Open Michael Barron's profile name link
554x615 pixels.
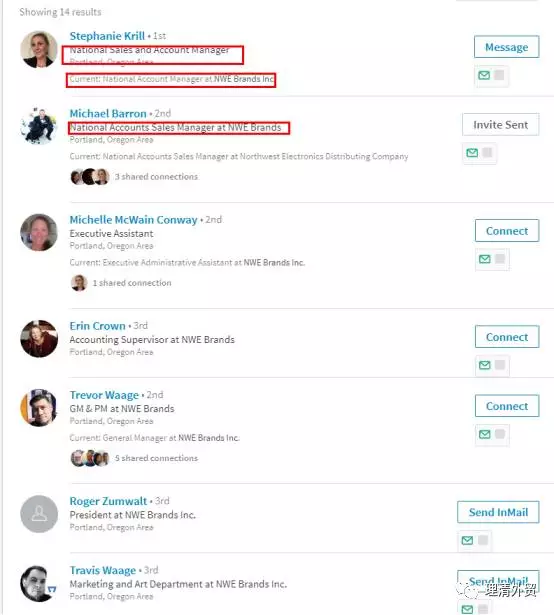[x=108, y=114]
